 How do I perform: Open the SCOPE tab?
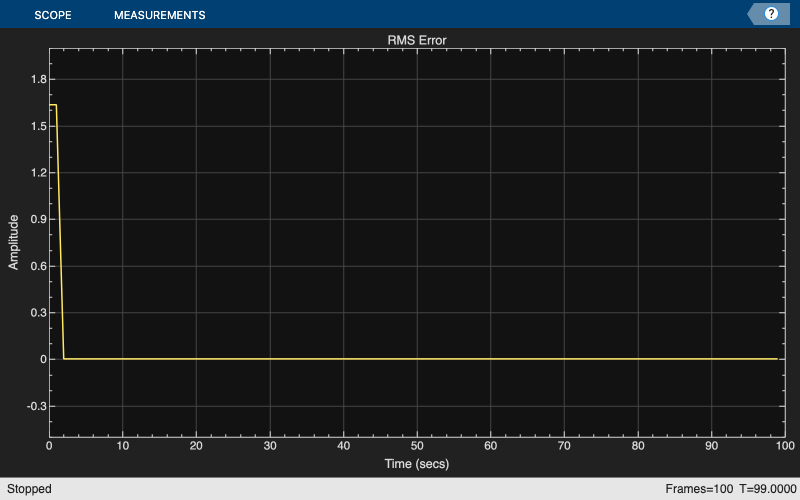(53, 15)
